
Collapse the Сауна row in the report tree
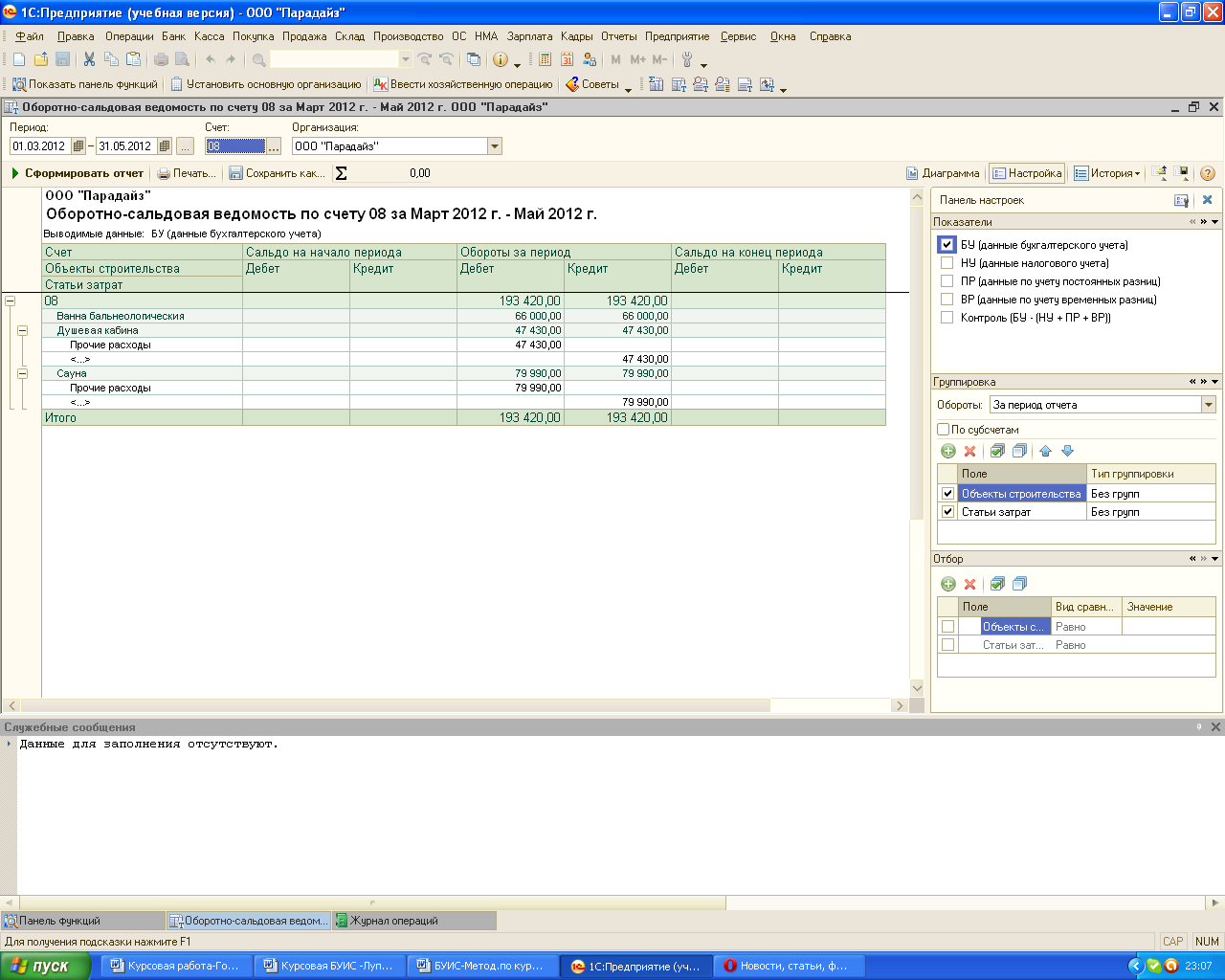[x=22, y=373]
